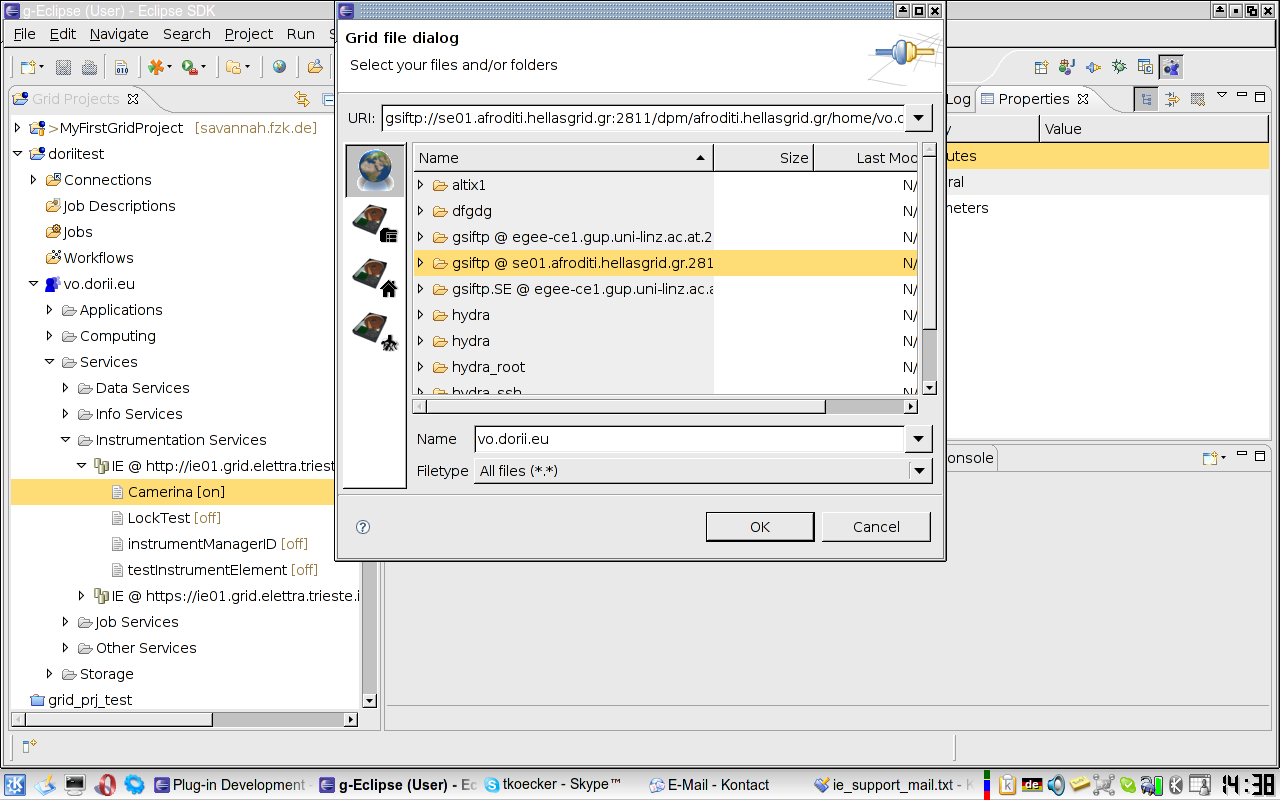1280x800 pixels.
Task: Expand the dfgdg folder
Action: (421, 211)
